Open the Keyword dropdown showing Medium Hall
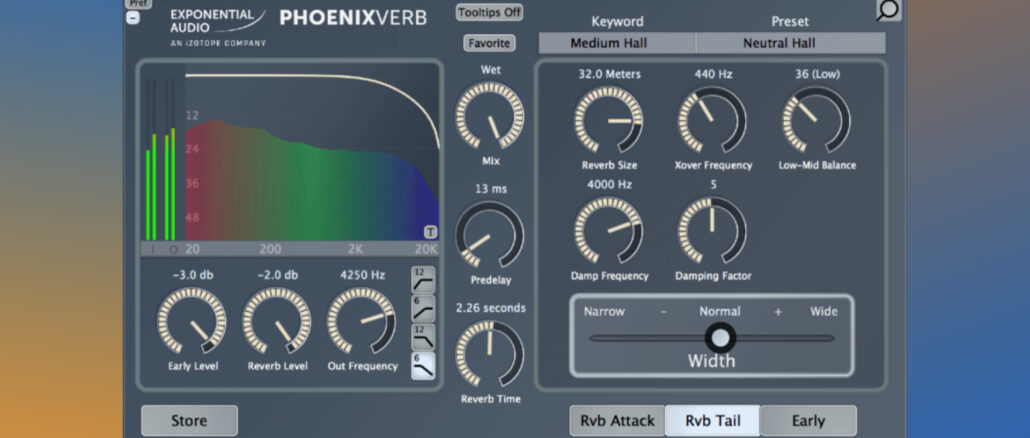 coord(617,43)
